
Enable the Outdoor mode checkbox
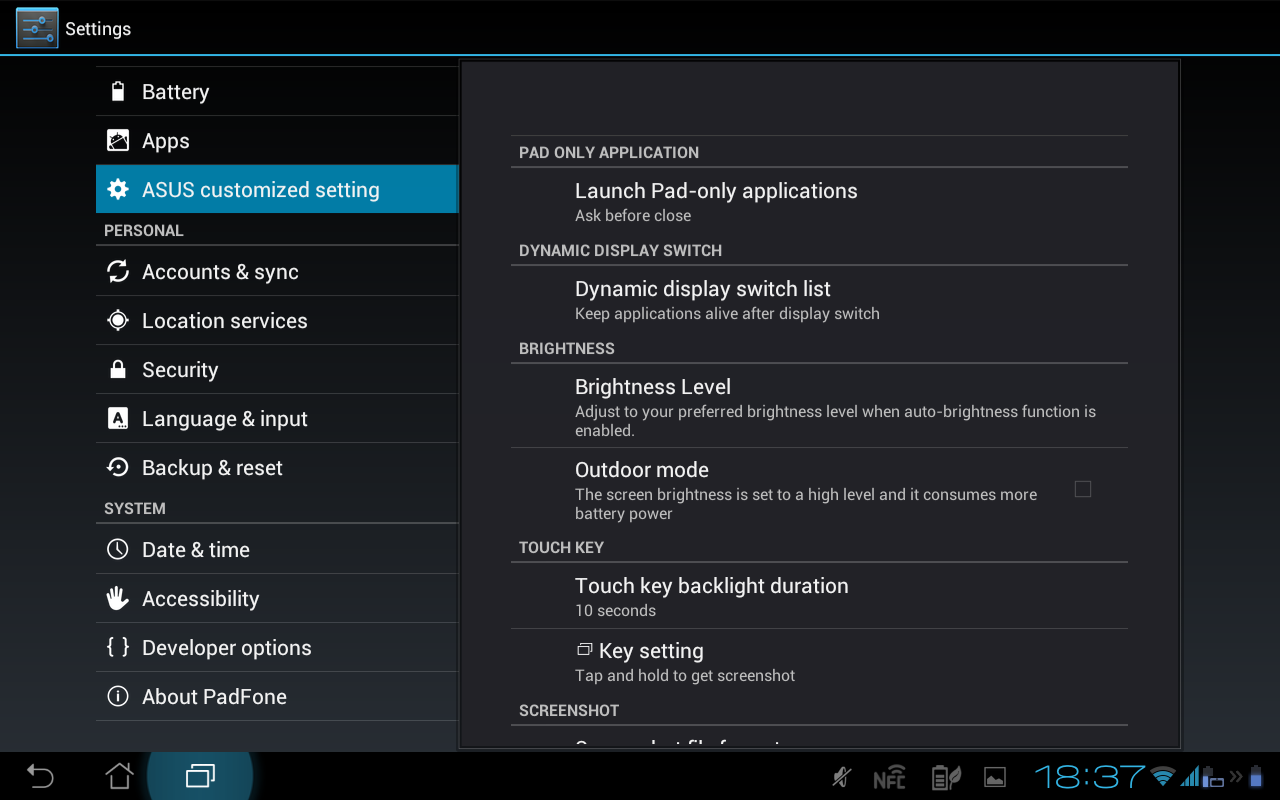[1083, 489]
